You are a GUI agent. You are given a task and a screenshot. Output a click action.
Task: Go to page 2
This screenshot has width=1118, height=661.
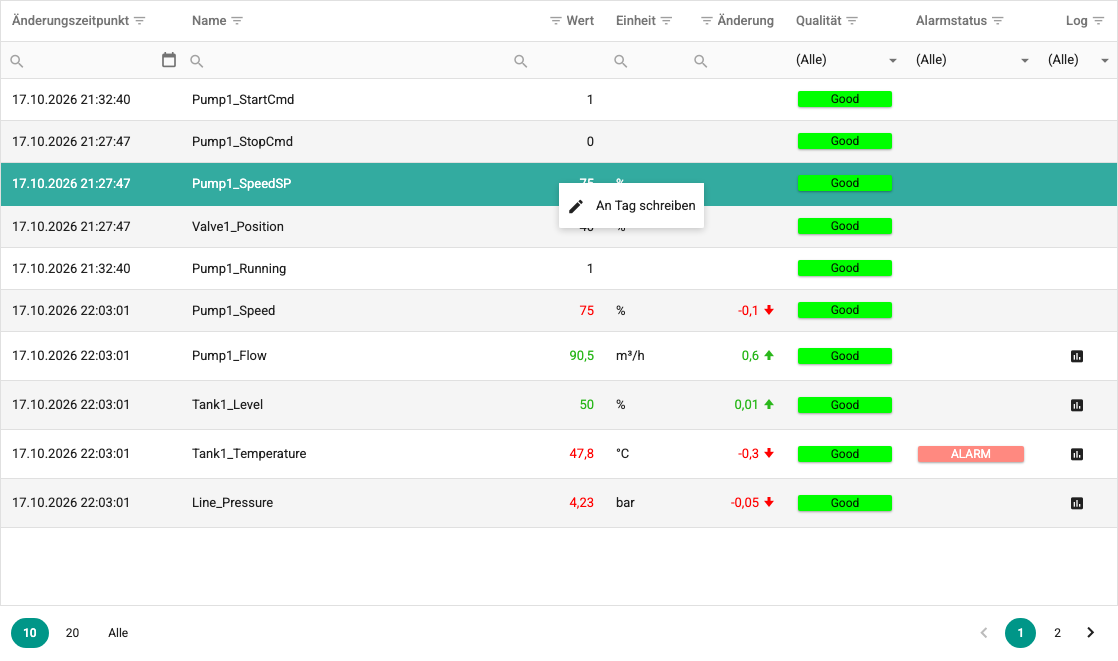pyautogui.click(x=1057, y=632)
